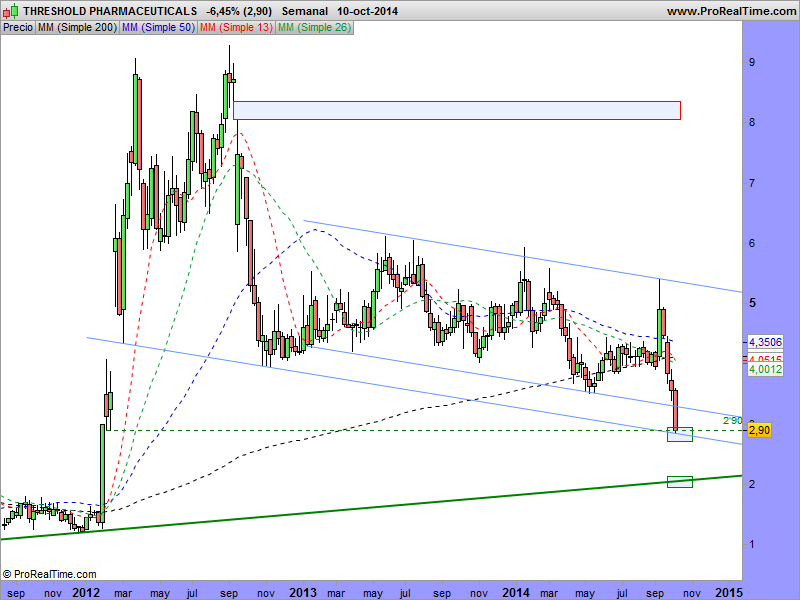Select the green target box on the trendline near 2
Viewport: 800px width, 600px height.
coord(680,481)
